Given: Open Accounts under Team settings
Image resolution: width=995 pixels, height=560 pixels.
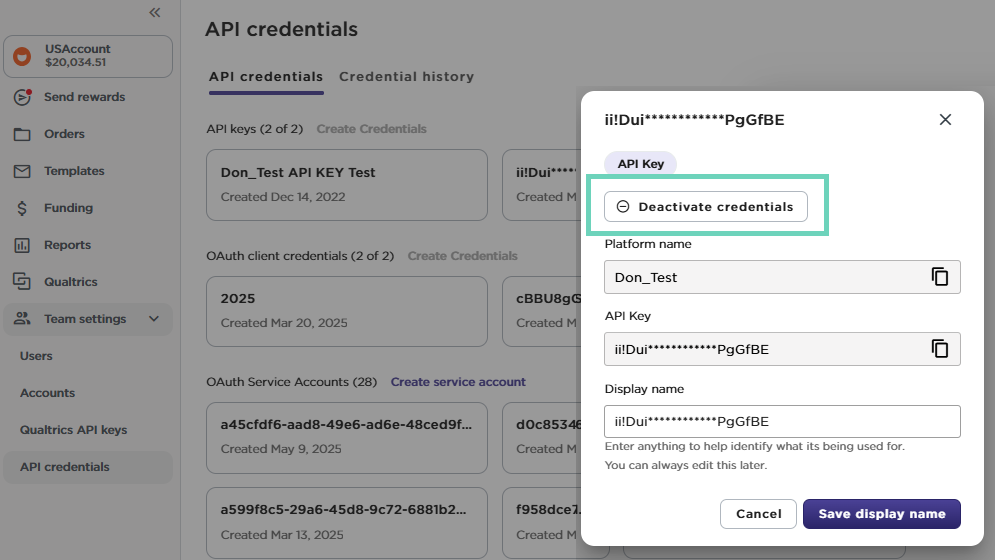Looking at the screenshot, I should 48,393.
